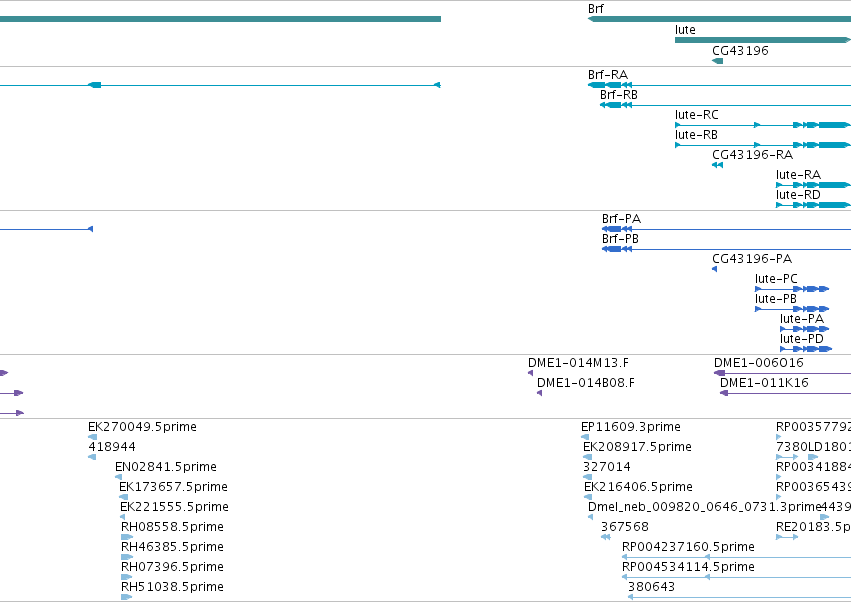Select the Brf gene bar
Image resolution: width=851 pixels, height=602 pixels.
[719, 19]
